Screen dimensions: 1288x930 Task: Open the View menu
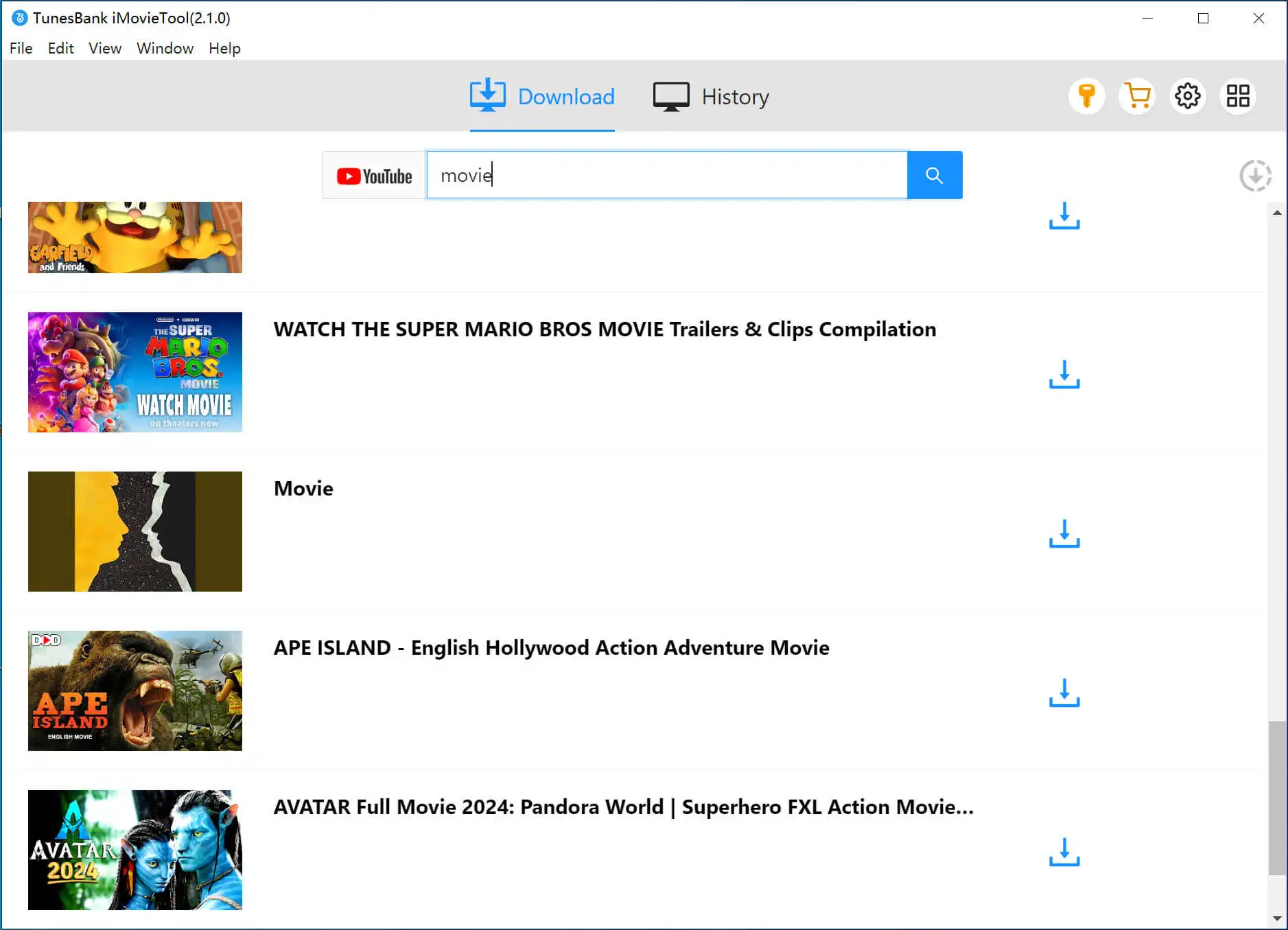105,48
